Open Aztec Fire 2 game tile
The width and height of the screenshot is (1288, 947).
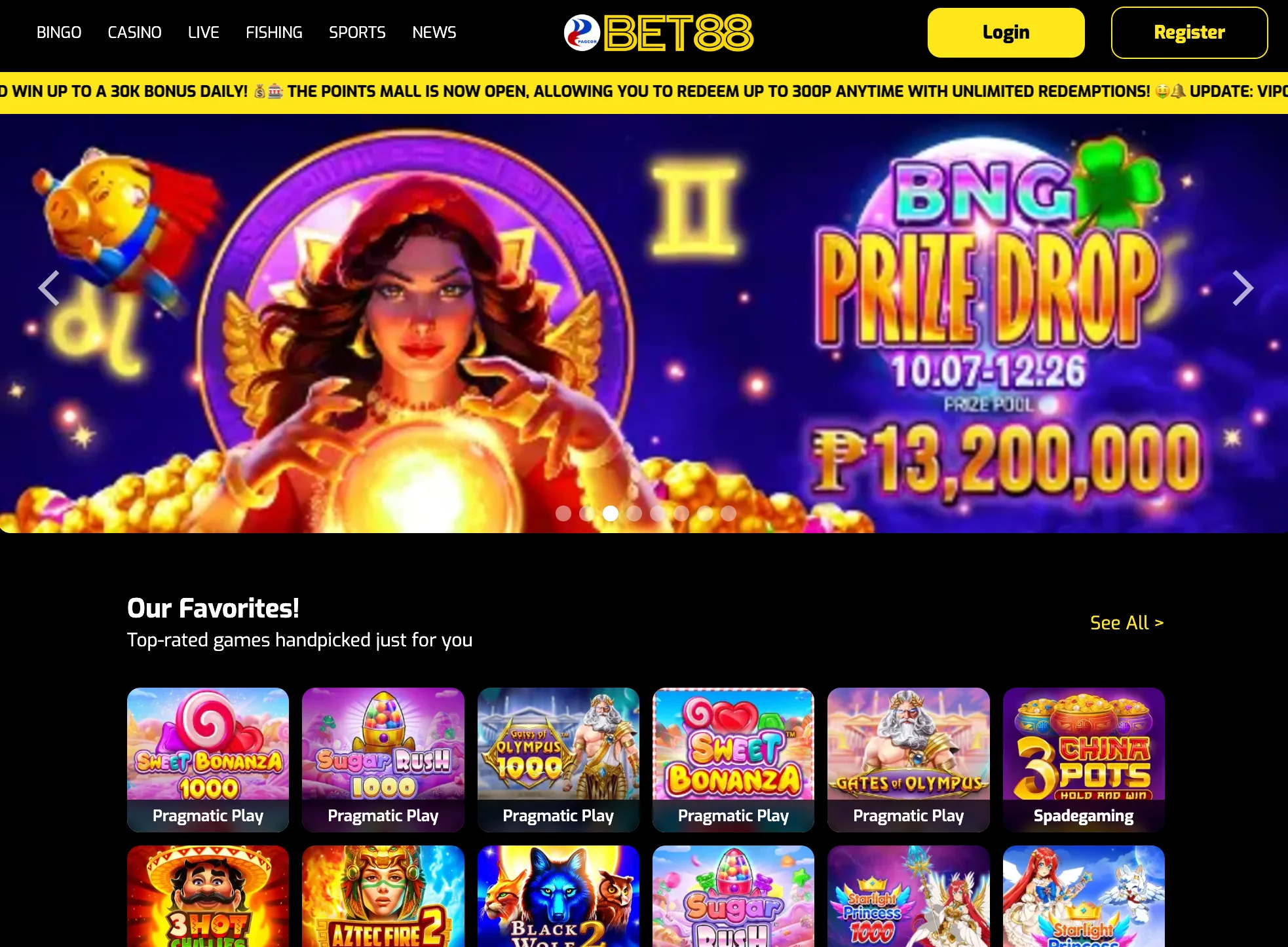383,896
